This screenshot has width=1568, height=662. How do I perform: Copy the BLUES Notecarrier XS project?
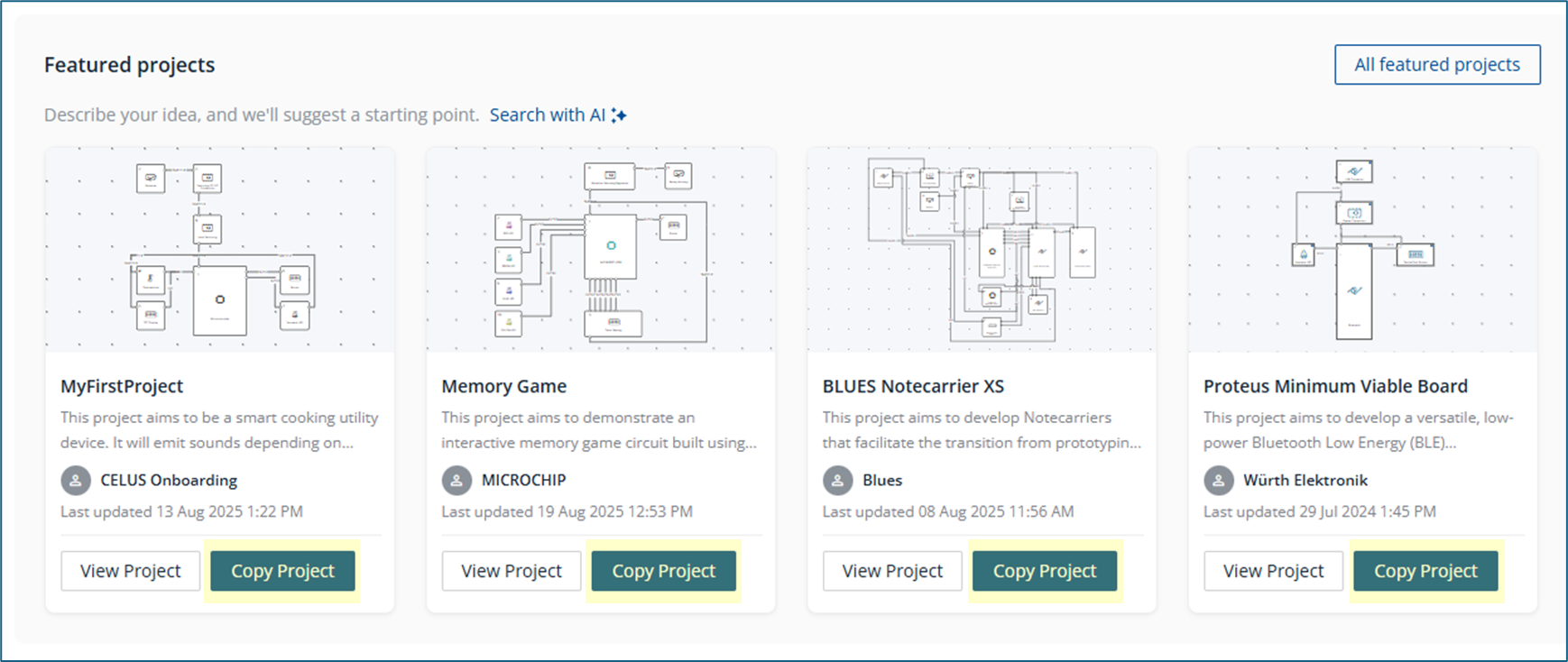1044,571
